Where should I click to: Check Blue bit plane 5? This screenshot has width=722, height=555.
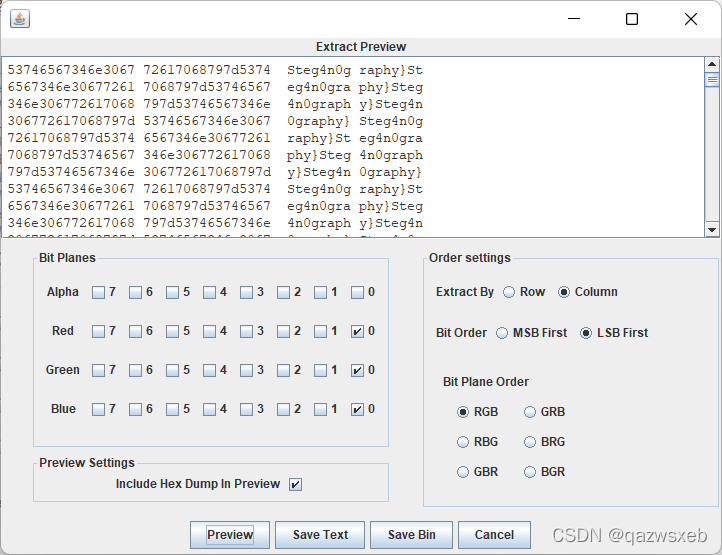172,409
